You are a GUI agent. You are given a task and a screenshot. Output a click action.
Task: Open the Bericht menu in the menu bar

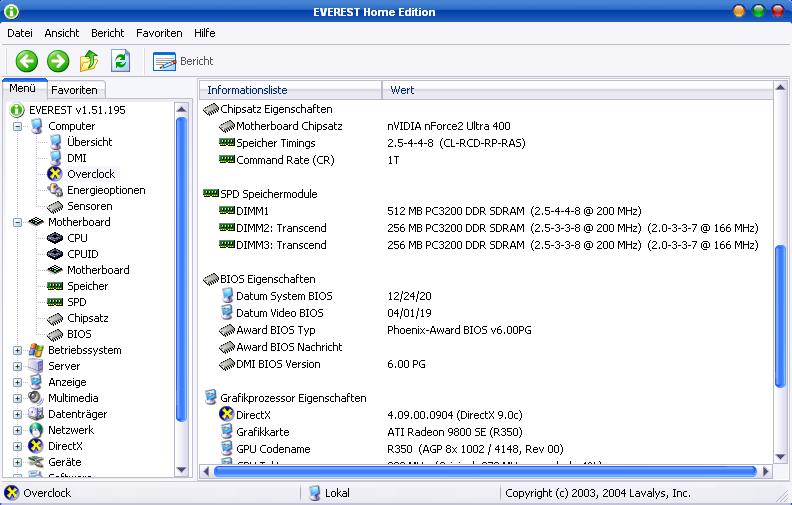point(108,33)
